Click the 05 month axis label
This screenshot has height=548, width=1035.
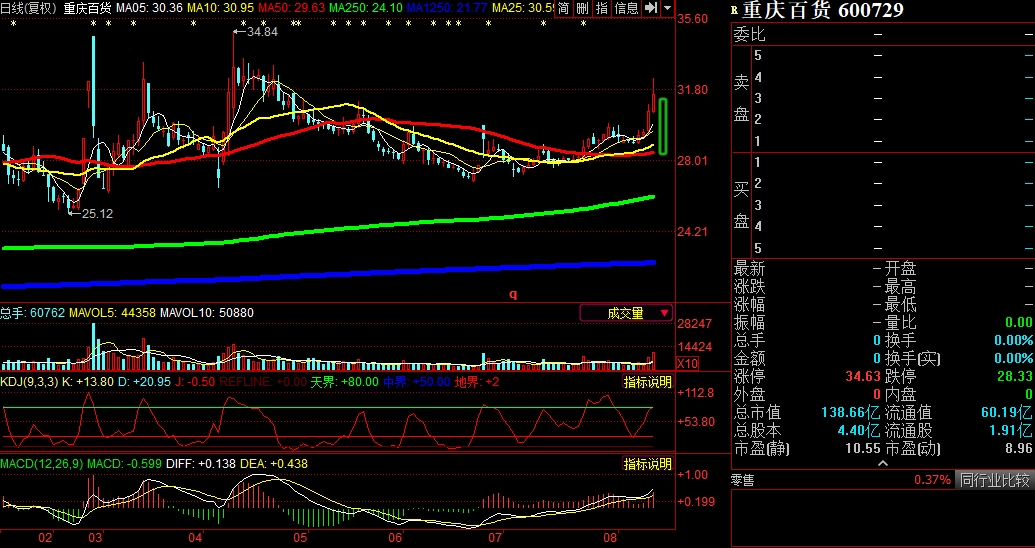(300, 537)
